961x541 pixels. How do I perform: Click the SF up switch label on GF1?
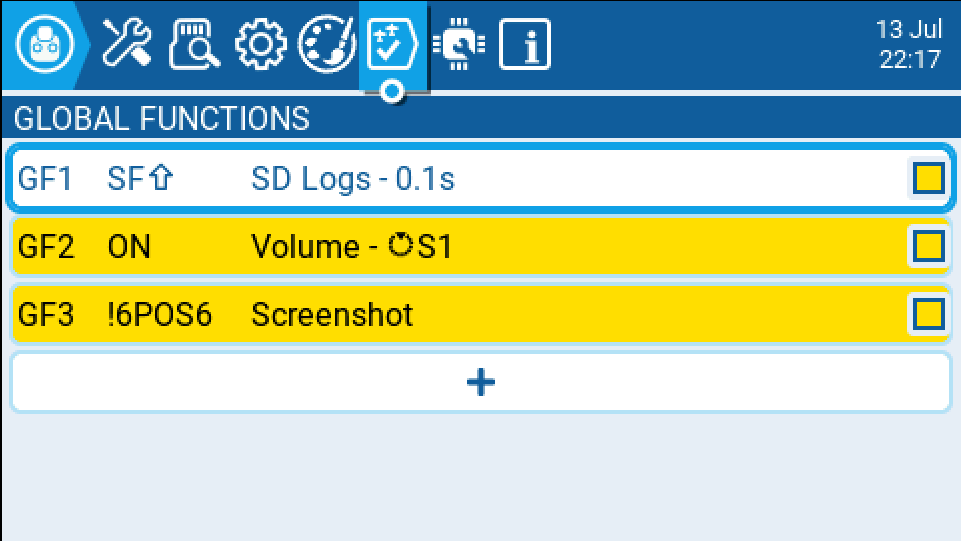140,178
